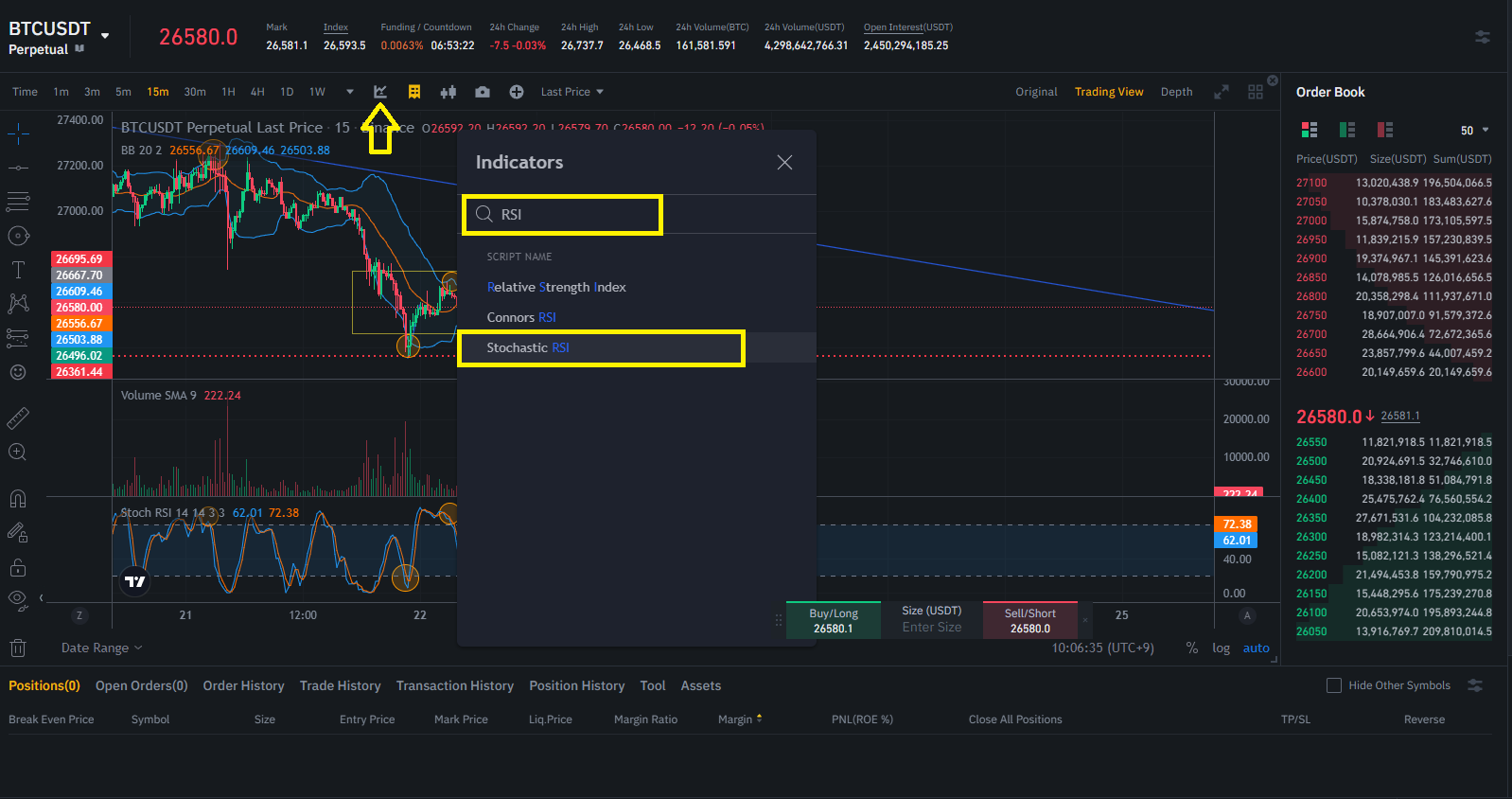
Task: Select the brush/shapes drawing tool
Action: pyautogui.click(x=18, y=236)
